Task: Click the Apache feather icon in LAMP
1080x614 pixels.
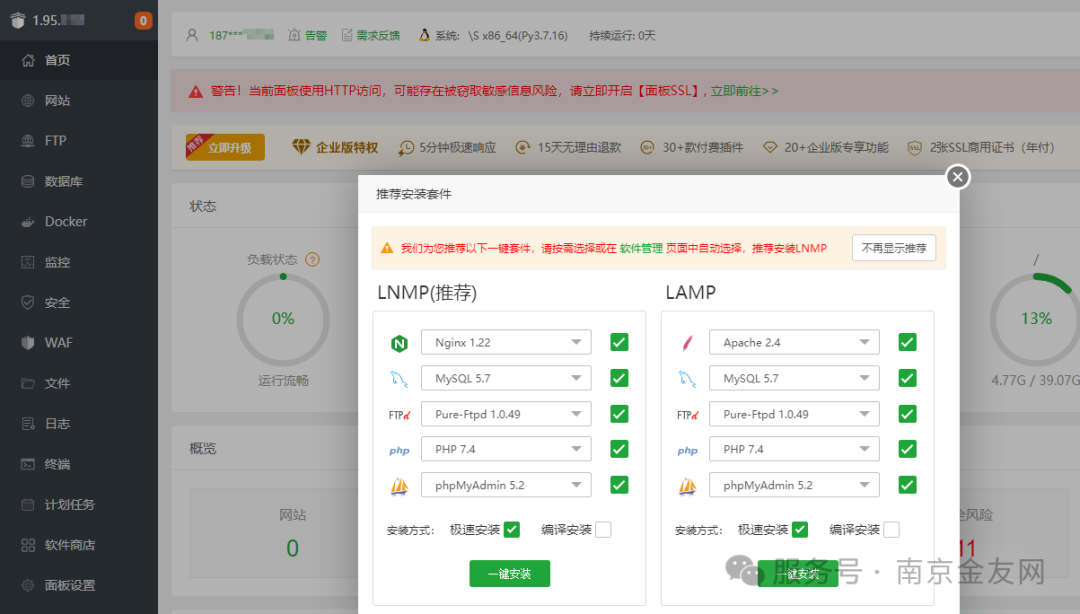Action: (687, 343)
